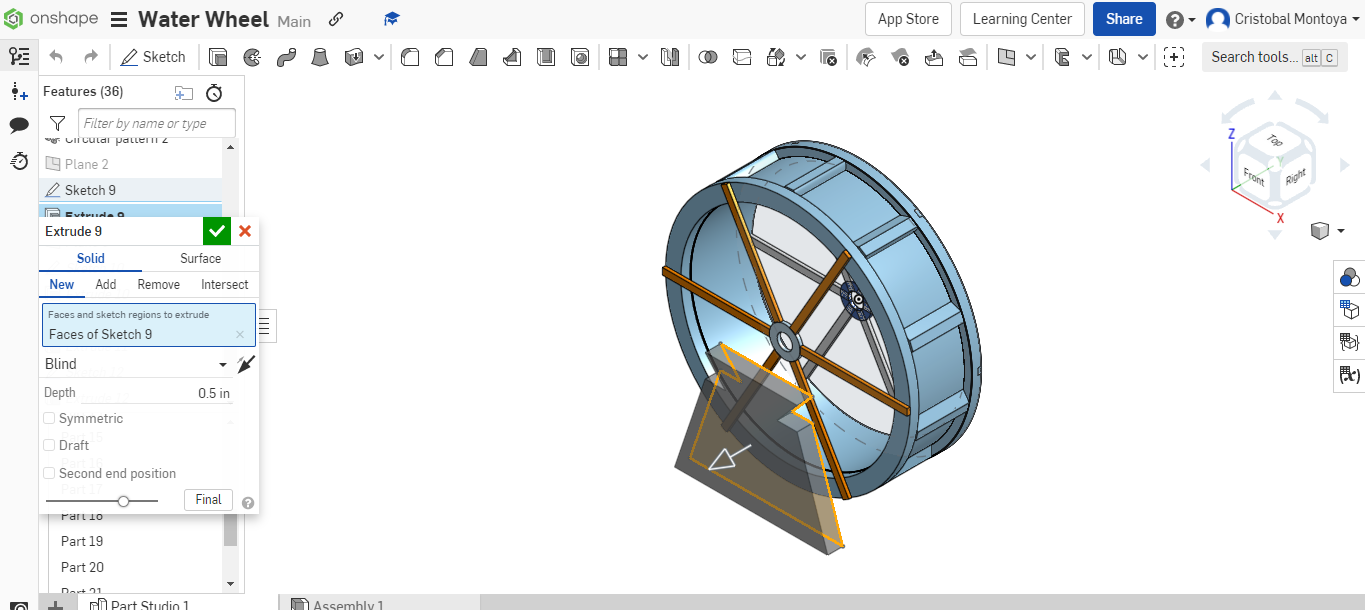Viewport: 1365px width, 610px height.
Task: Select the Extrude tool in the toolbar
Action: 218,57
